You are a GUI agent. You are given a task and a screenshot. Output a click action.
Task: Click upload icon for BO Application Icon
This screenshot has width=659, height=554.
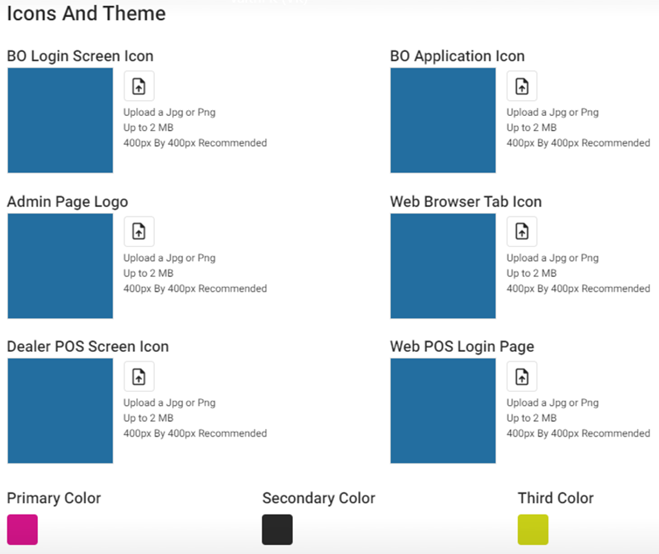(521, 86)
